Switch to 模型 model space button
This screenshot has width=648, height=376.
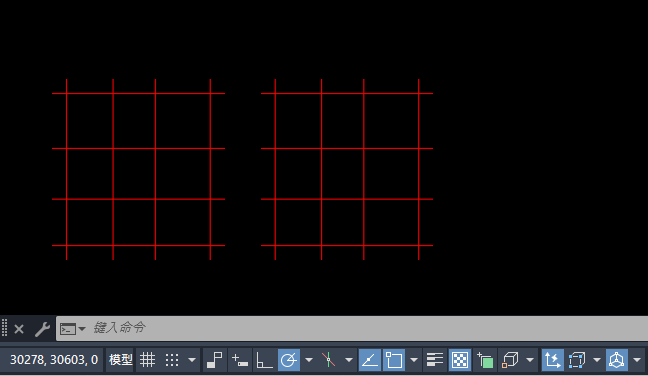tap(120, 360)
